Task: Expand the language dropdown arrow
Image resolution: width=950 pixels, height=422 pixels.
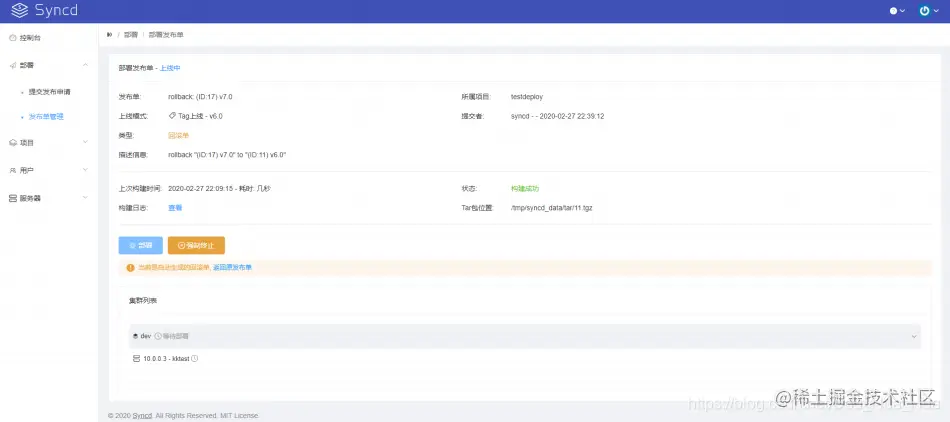Action: click(x=902, y=11)
